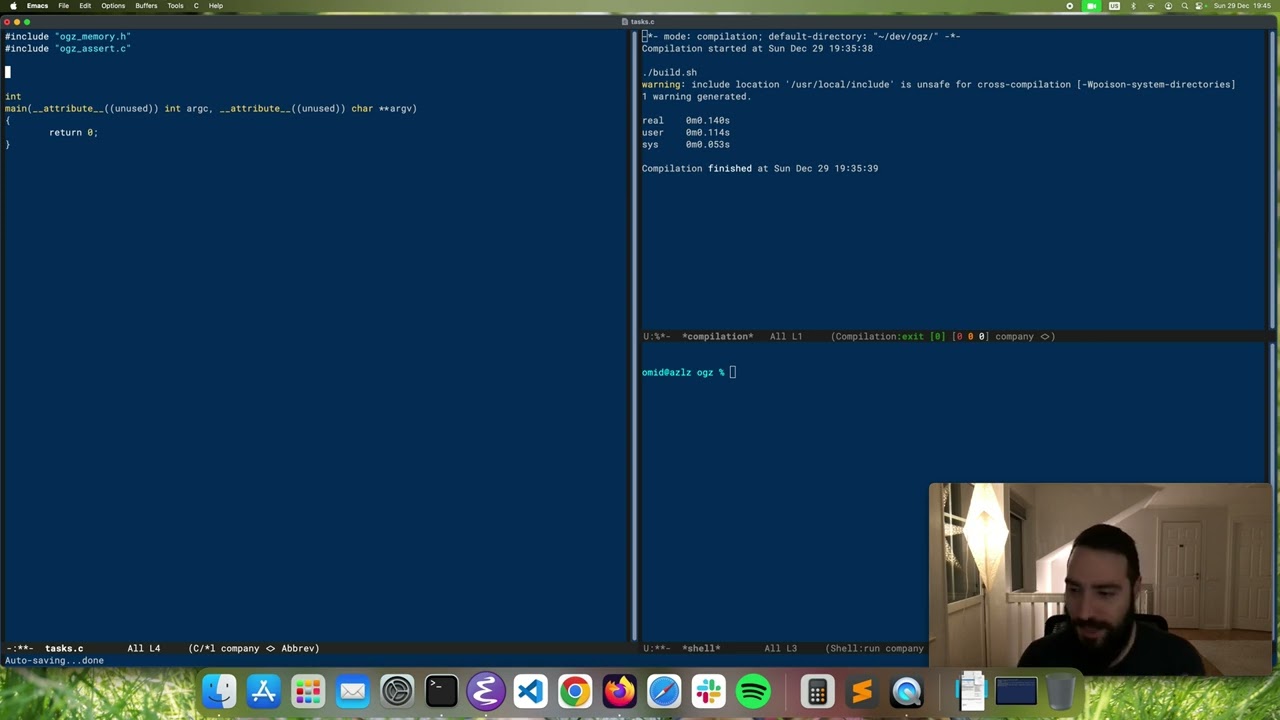The image size is (1280, 720).
Task: Open Visual Studio Code from the dock
Action: click(x=530, y=691)
